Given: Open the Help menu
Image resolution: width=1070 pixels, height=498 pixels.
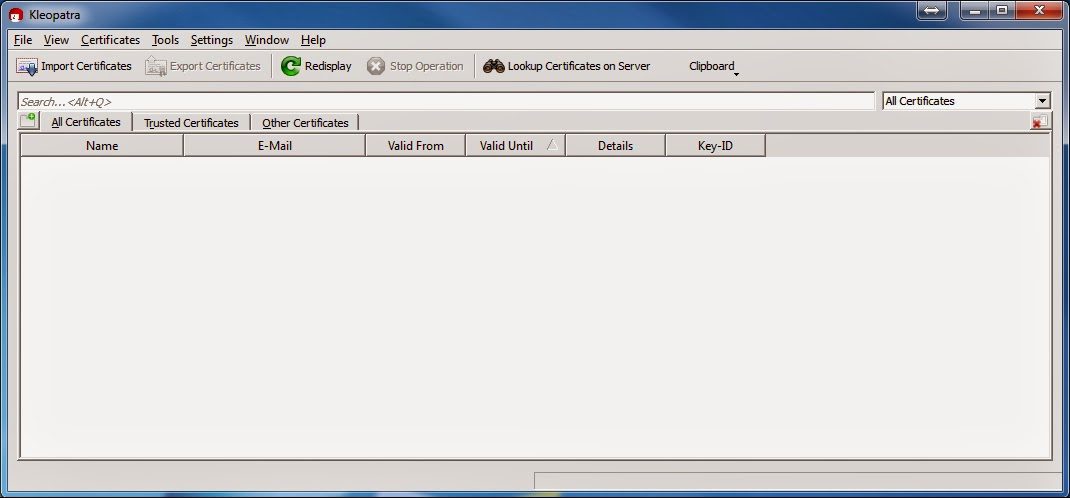Looking at the screenshot, I should click(313, 40).
